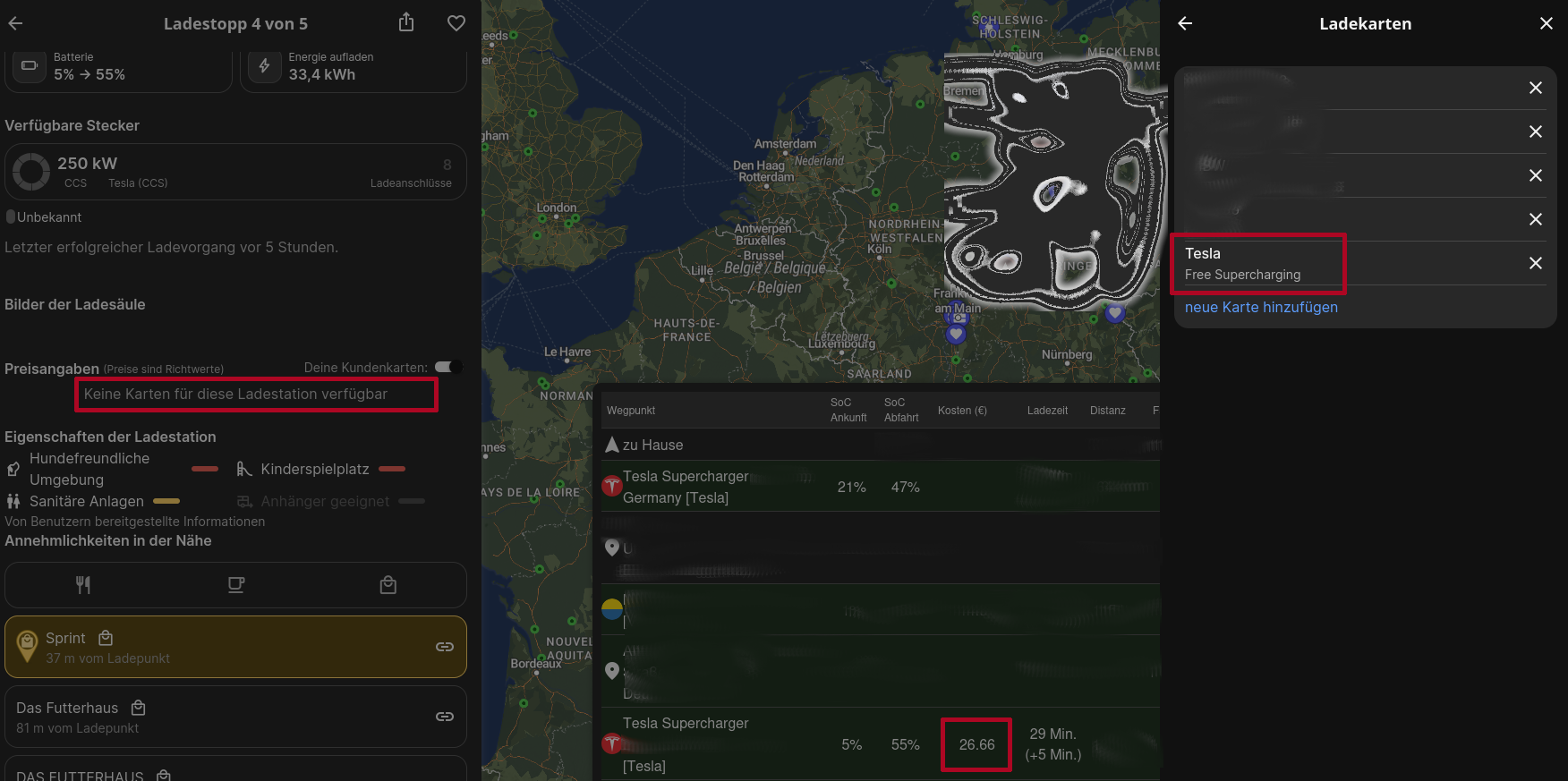
Task: Click the Anhänger geeignet trailer icon
Action: pos(244,501)
